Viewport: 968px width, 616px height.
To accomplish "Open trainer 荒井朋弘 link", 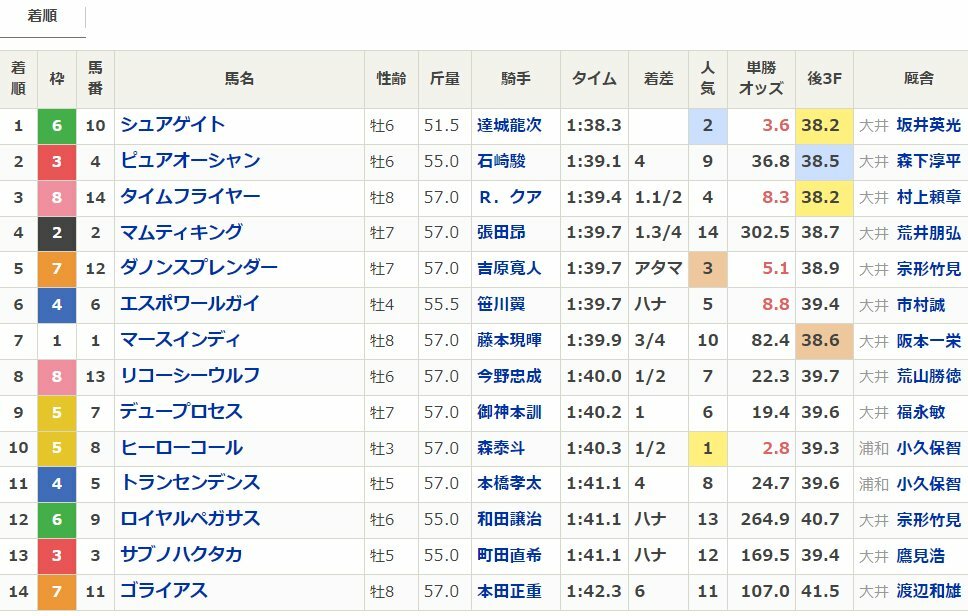I will click(928, 233).
